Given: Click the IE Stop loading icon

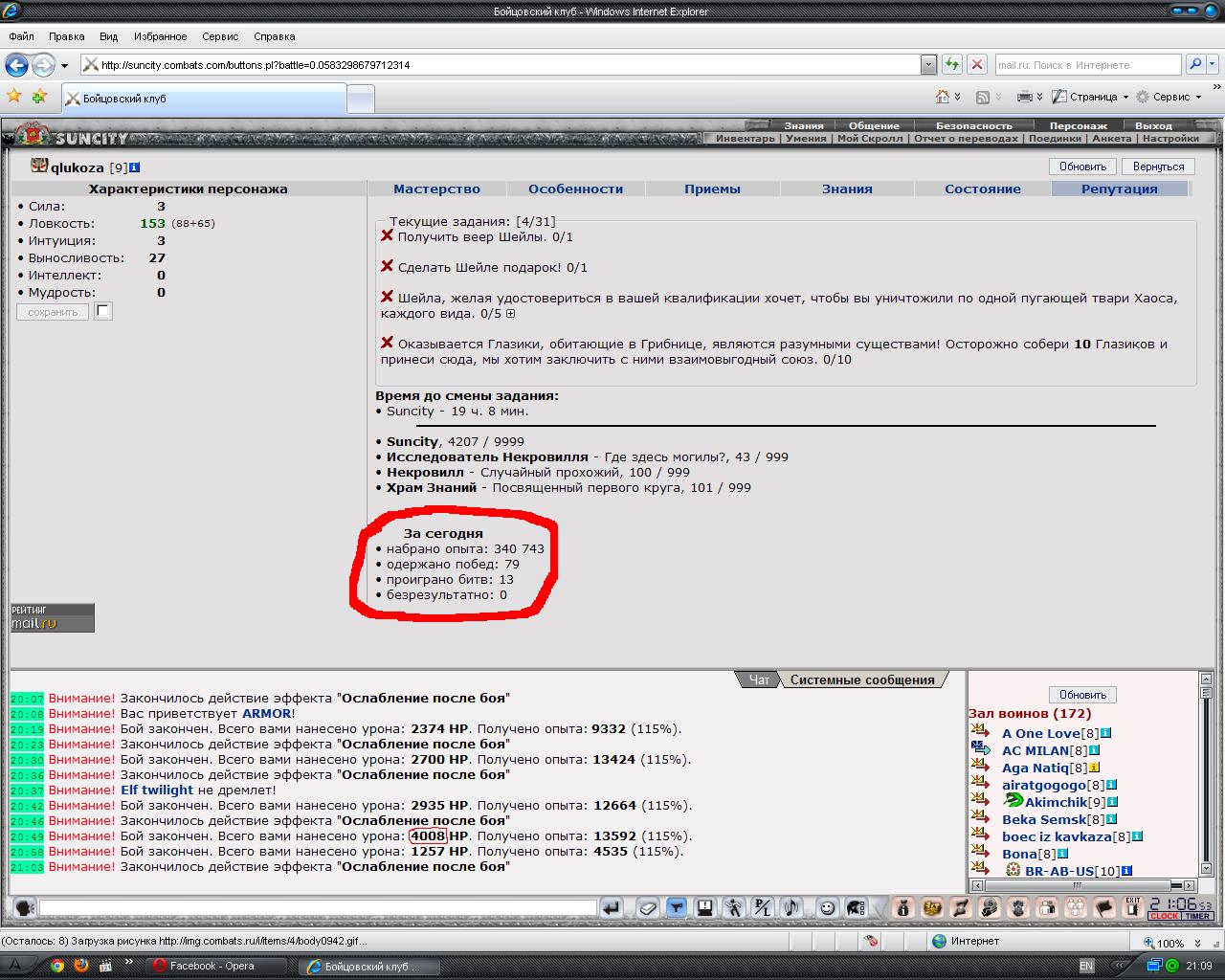Looking at the screenshot, I should click(x=976, y=65).
